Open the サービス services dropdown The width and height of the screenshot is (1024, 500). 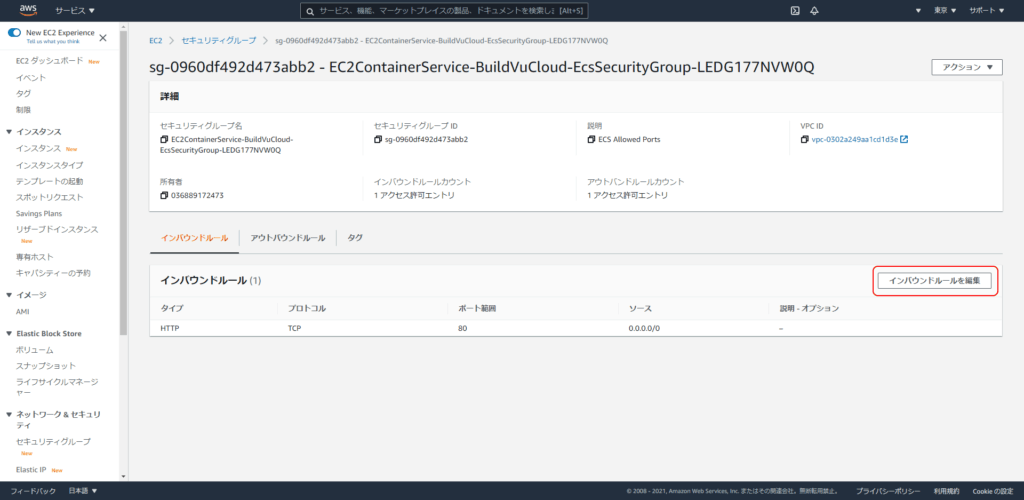point(75,10)
